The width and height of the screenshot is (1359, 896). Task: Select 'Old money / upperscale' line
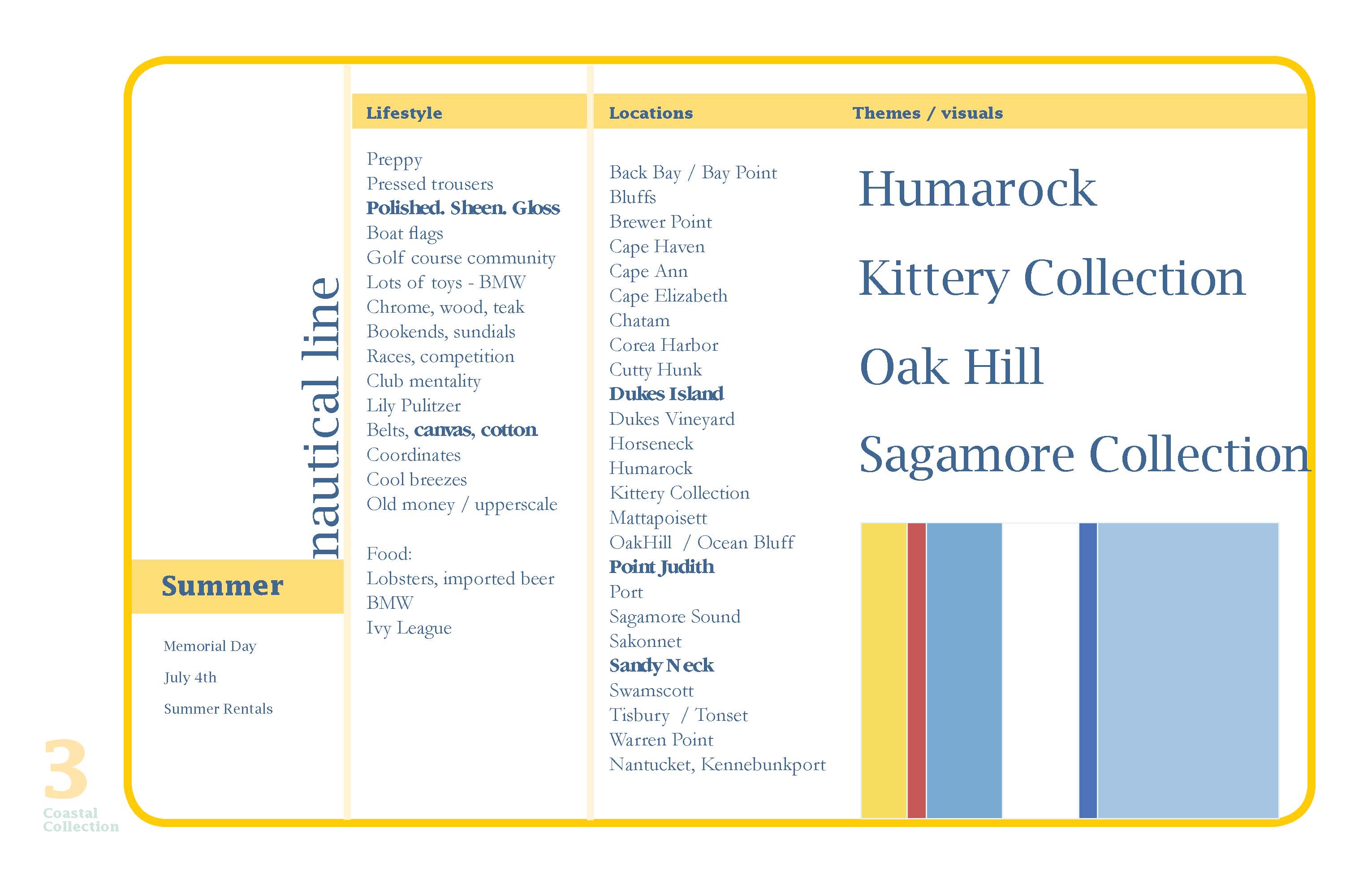click(x=462, y=504)
